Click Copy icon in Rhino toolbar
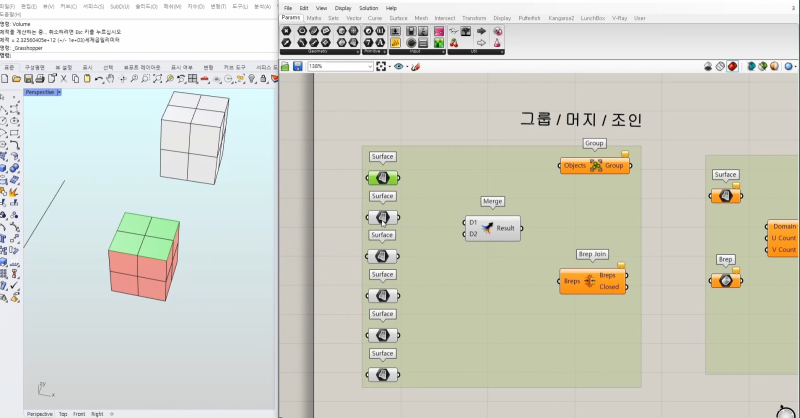 coord(76,79)
